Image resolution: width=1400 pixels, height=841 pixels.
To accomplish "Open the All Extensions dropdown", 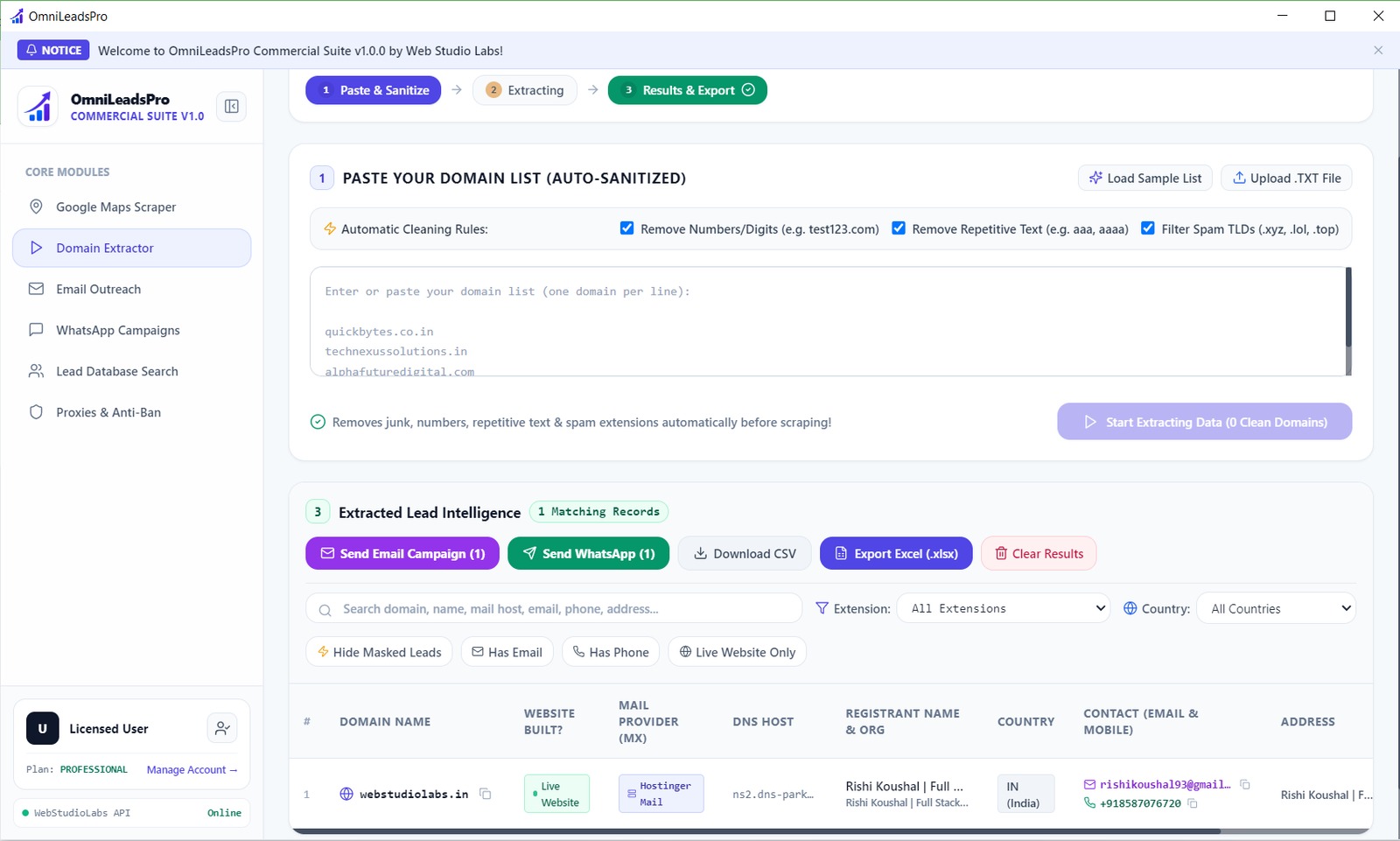I will tap(1004, 608).
